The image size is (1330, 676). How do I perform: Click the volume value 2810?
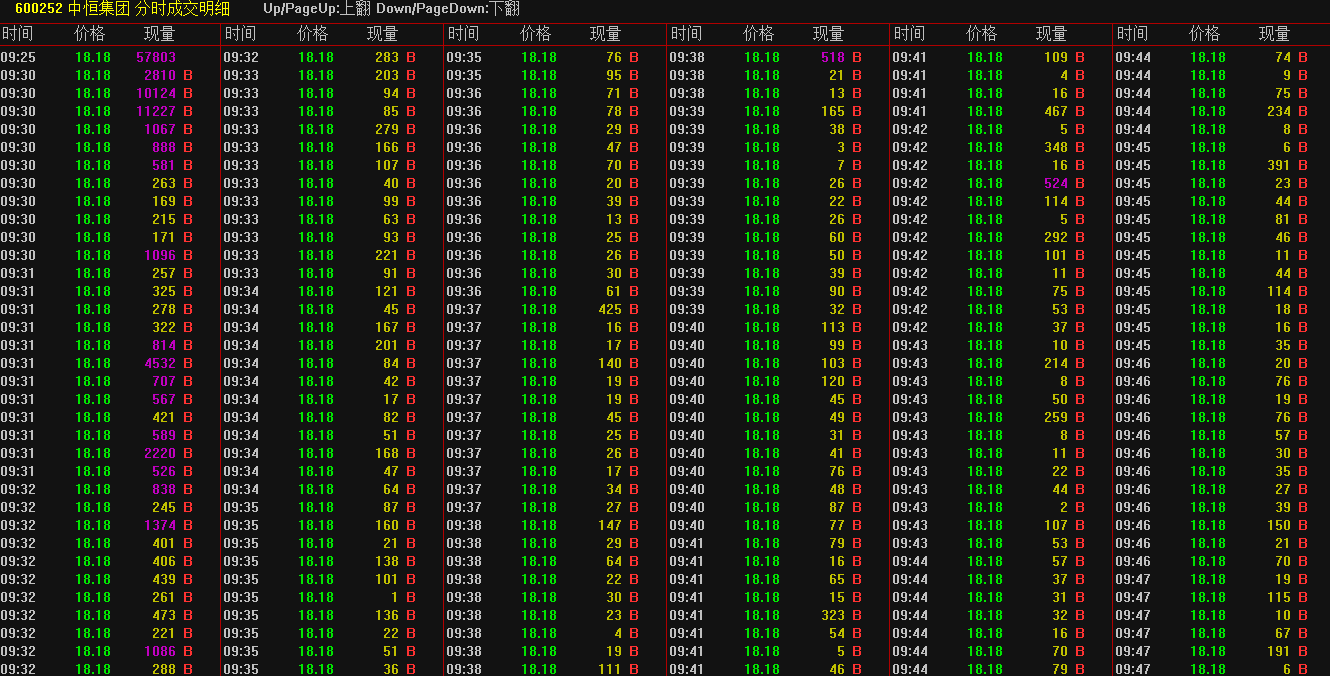pos(160,75)
